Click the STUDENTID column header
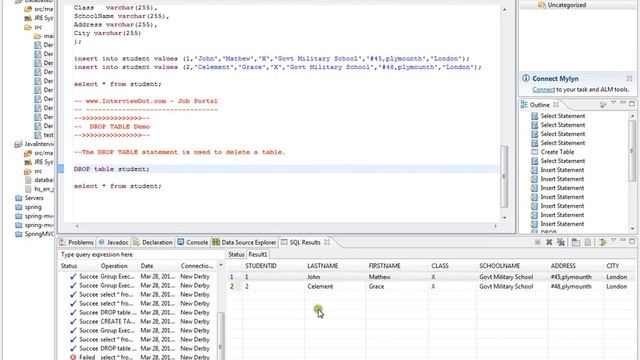The image size is (640, 360). pos(261,266)
